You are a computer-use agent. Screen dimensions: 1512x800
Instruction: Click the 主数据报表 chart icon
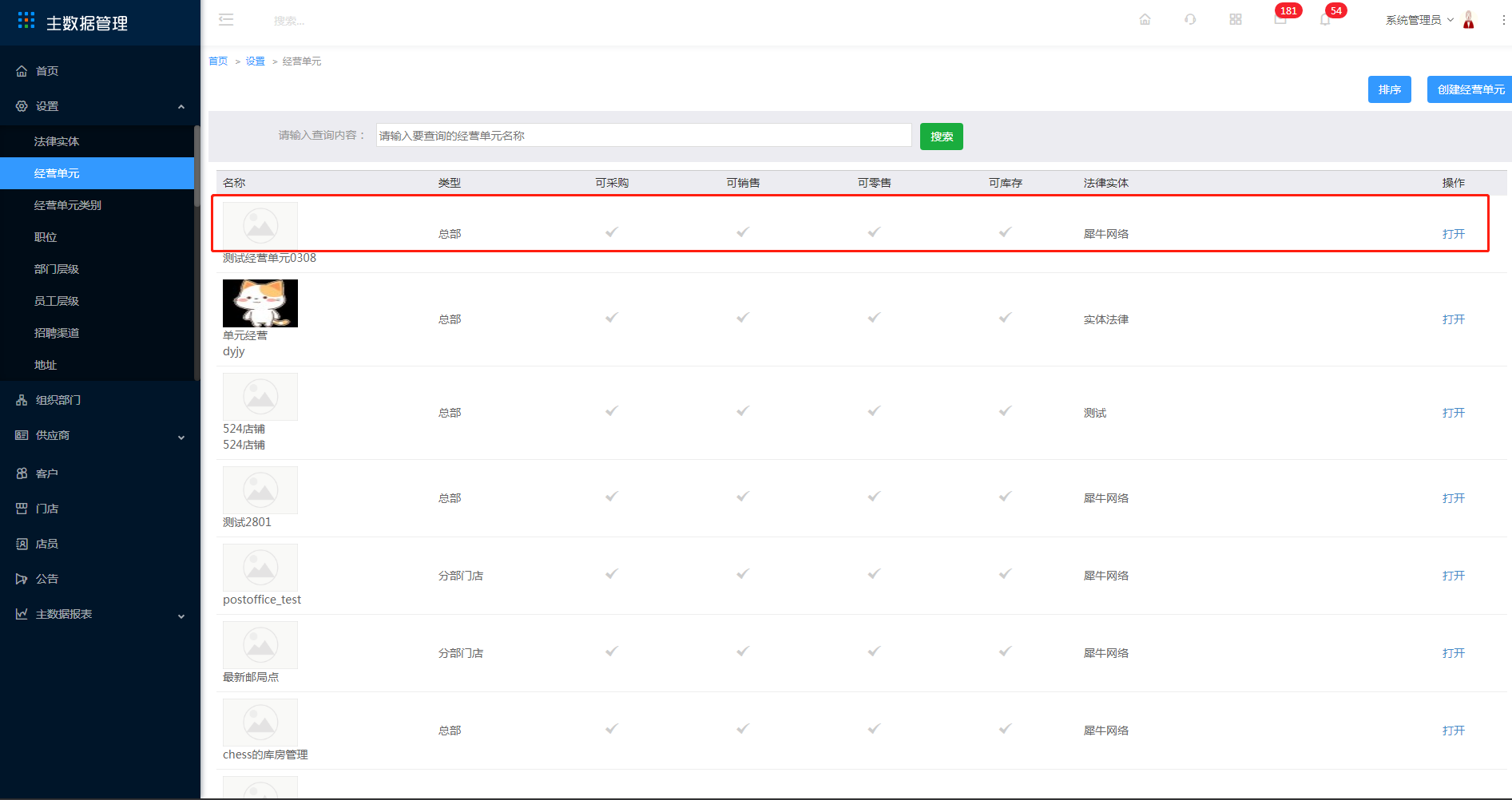pyautogui.click(x=22, y=614)
